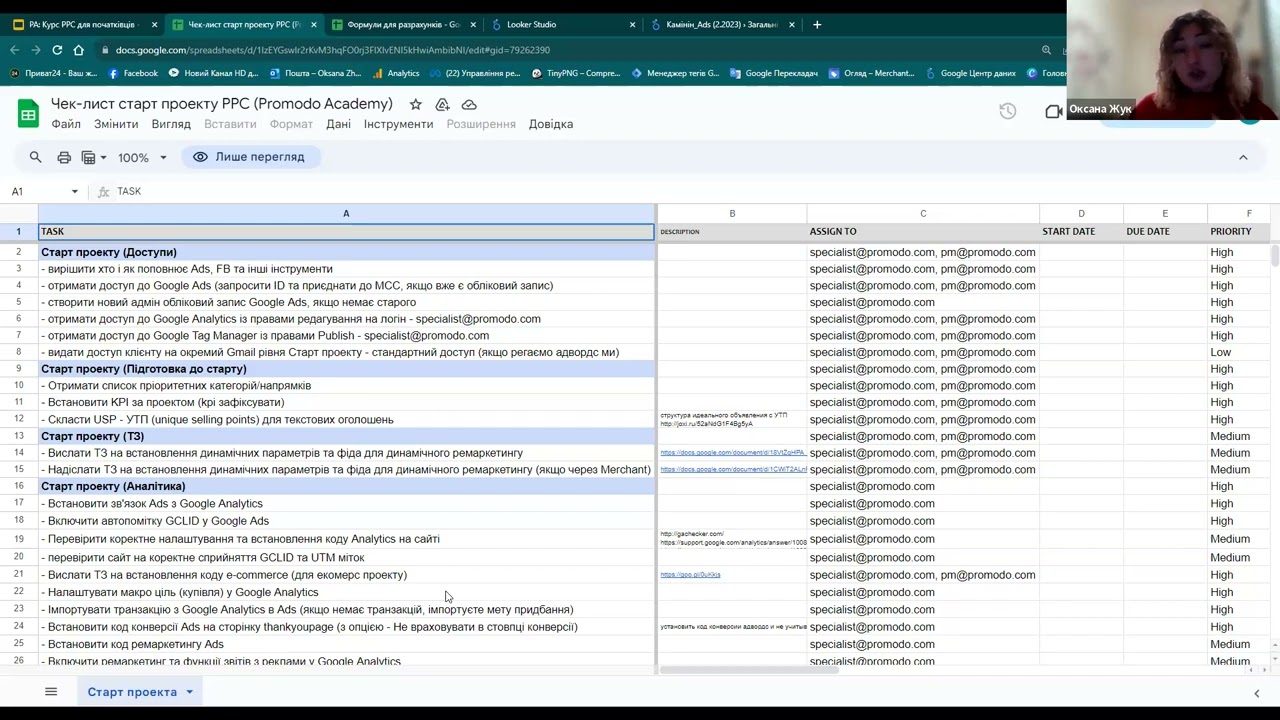This screenshot has height=720, width=1280.
Task: Open the Дані menu
Action: coord(338,124)
